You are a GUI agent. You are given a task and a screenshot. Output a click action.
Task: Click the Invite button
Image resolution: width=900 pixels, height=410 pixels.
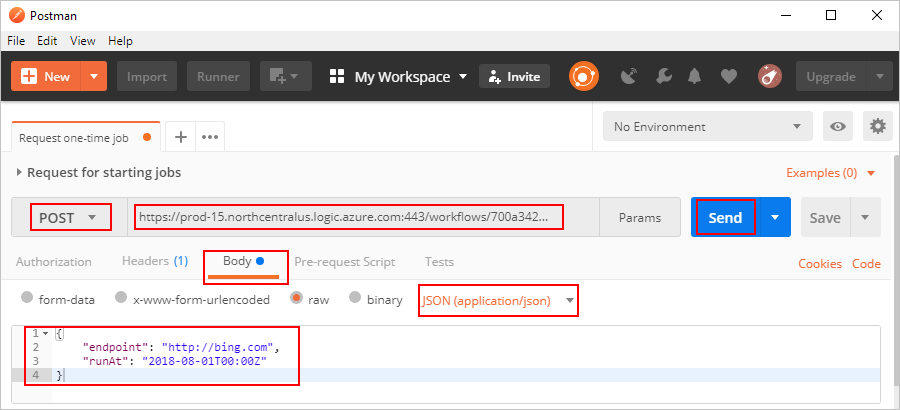coord(514,76)
